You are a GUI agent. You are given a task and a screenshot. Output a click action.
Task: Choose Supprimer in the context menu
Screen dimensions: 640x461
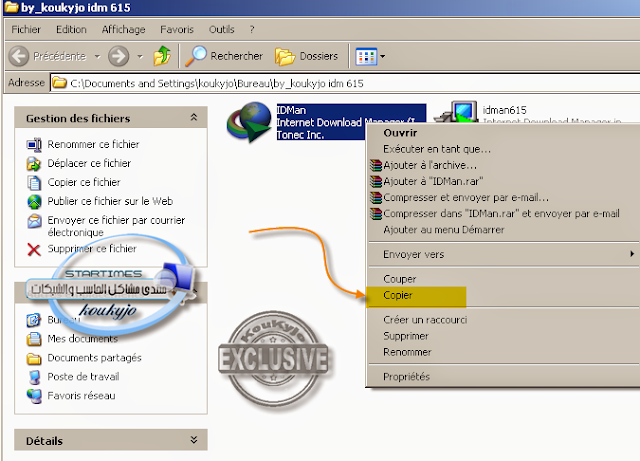504,336
